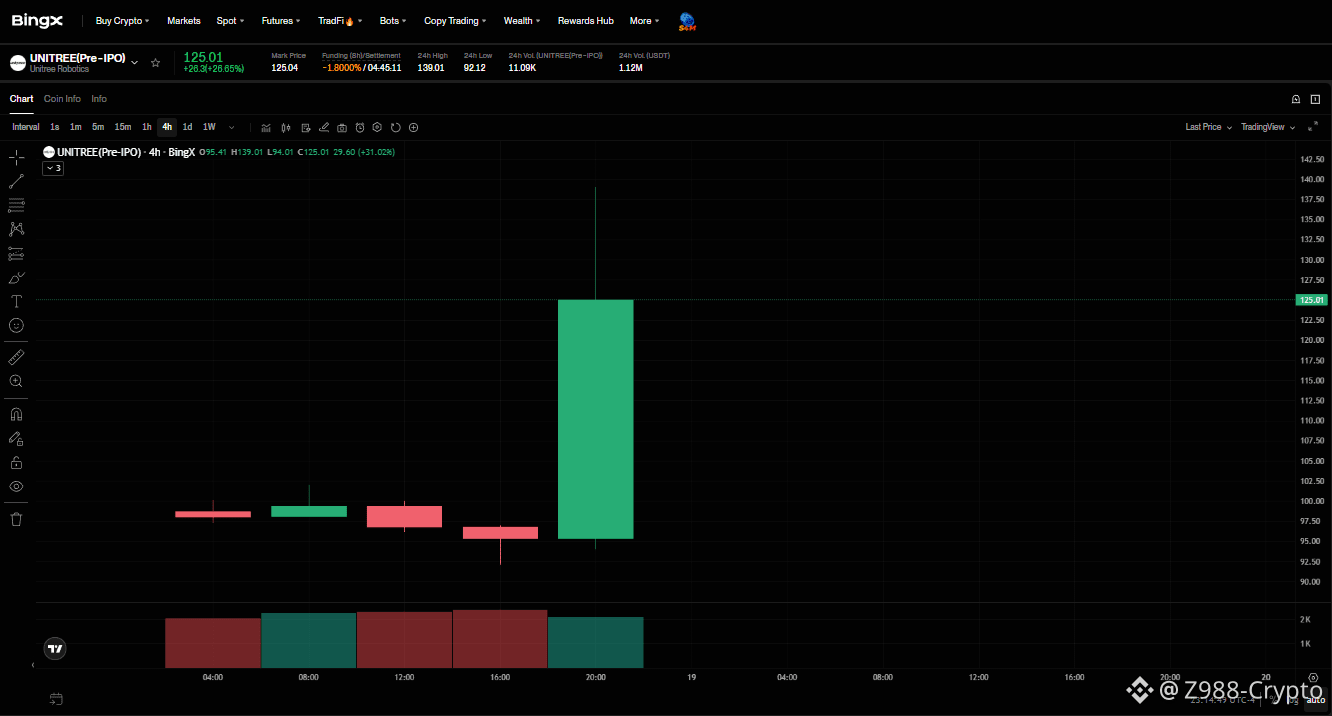
Task: Open the More menu
Action: (644, 20)
